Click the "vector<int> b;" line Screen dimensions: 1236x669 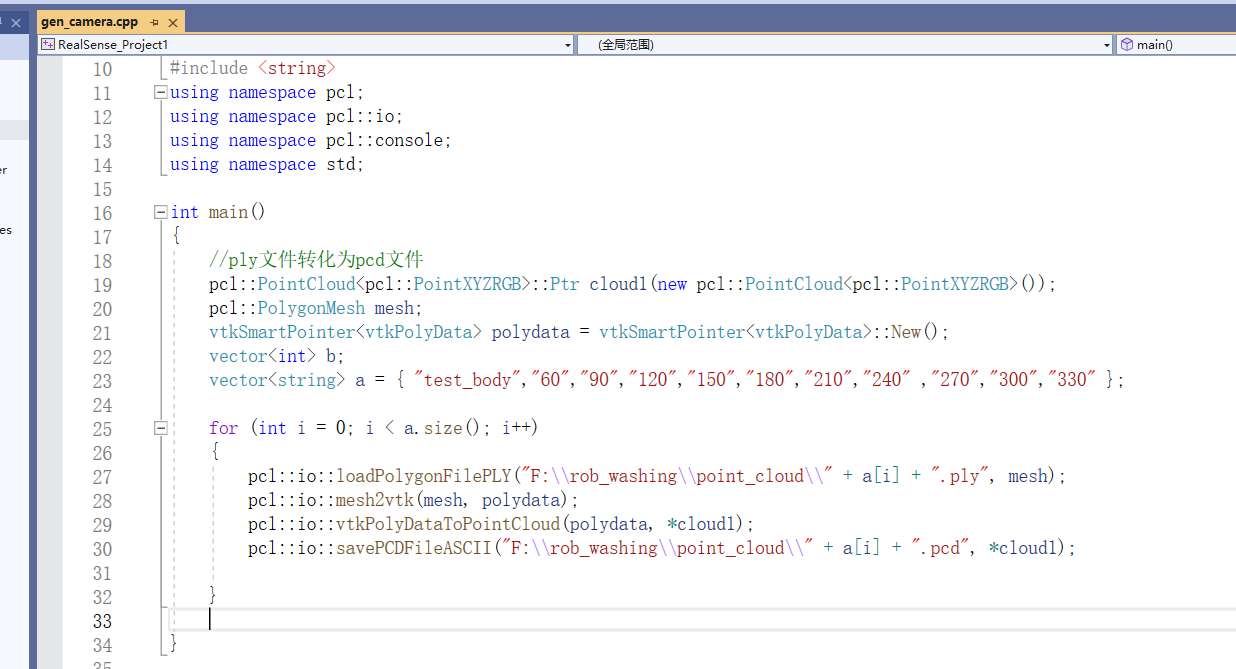(x=277, y=356)
